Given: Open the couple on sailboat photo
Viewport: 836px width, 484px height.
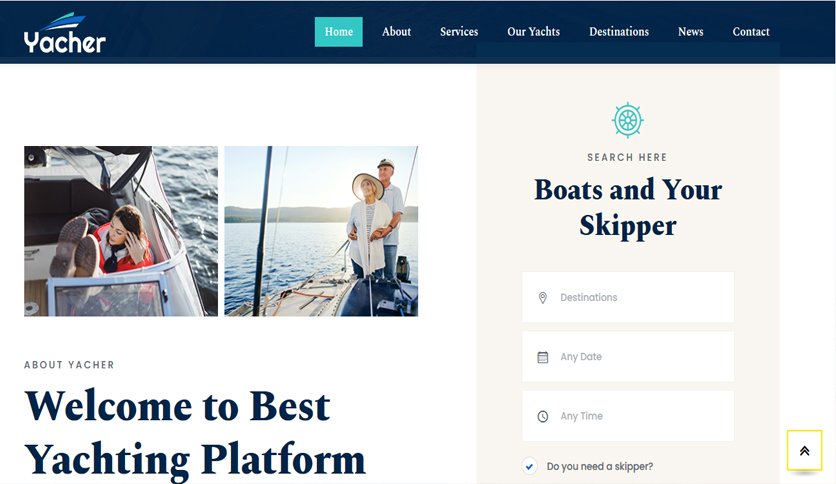Looking at the screenshot, I should [321, 231].
